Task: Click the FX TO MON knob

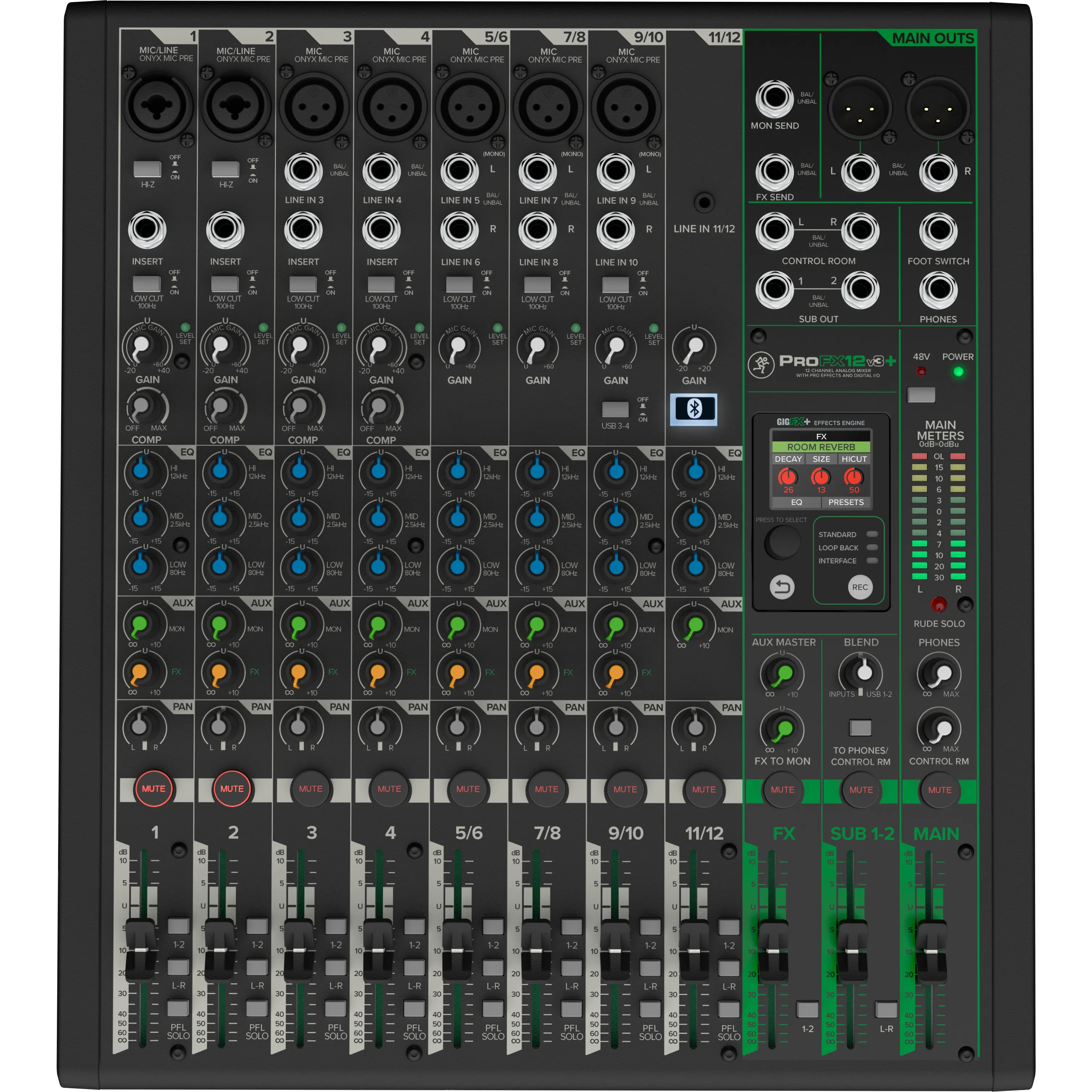Action: (x=783, y=729)
